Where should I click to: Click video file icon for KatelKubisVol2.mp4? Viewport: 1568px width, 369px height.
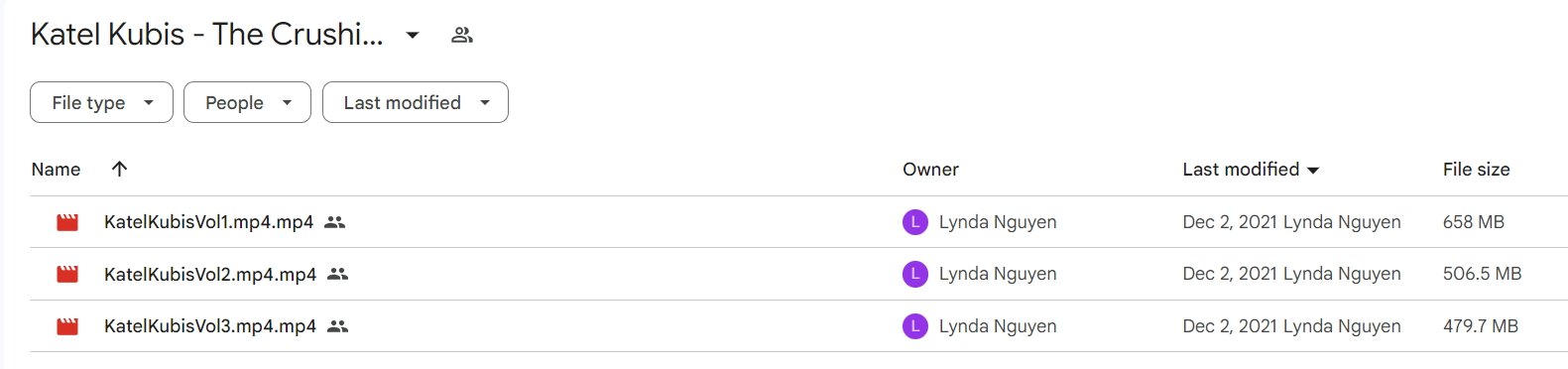click(67, 274)
